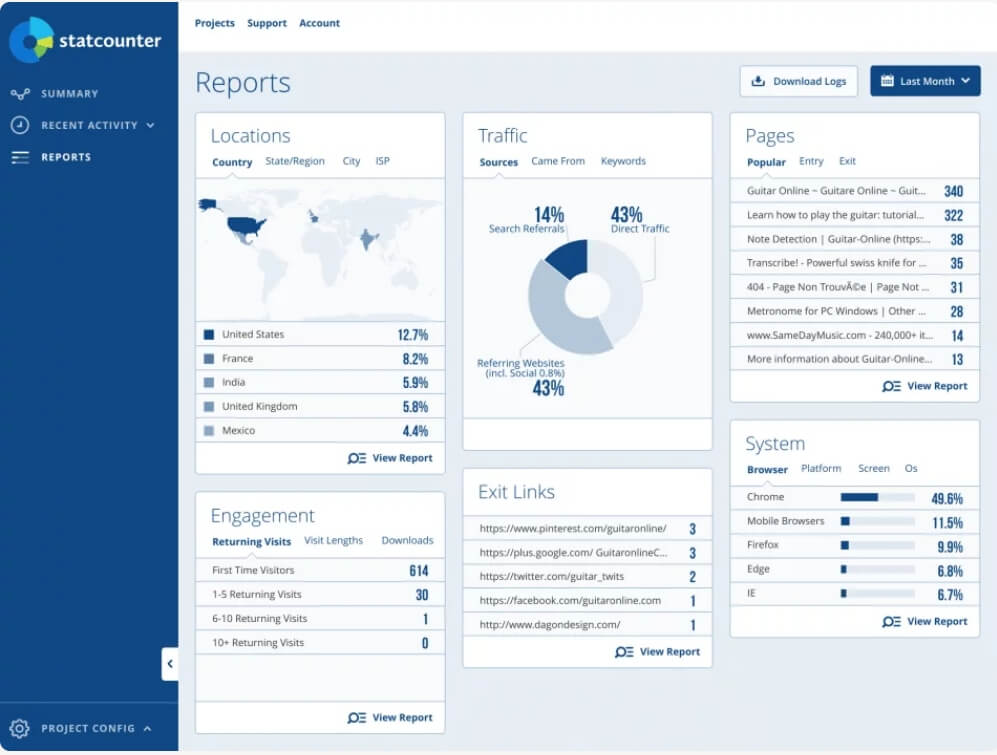The height and width of the screenshot is (755, 997).
Task: Switch to the Exit tab in Pages
Action: point(847,162)
